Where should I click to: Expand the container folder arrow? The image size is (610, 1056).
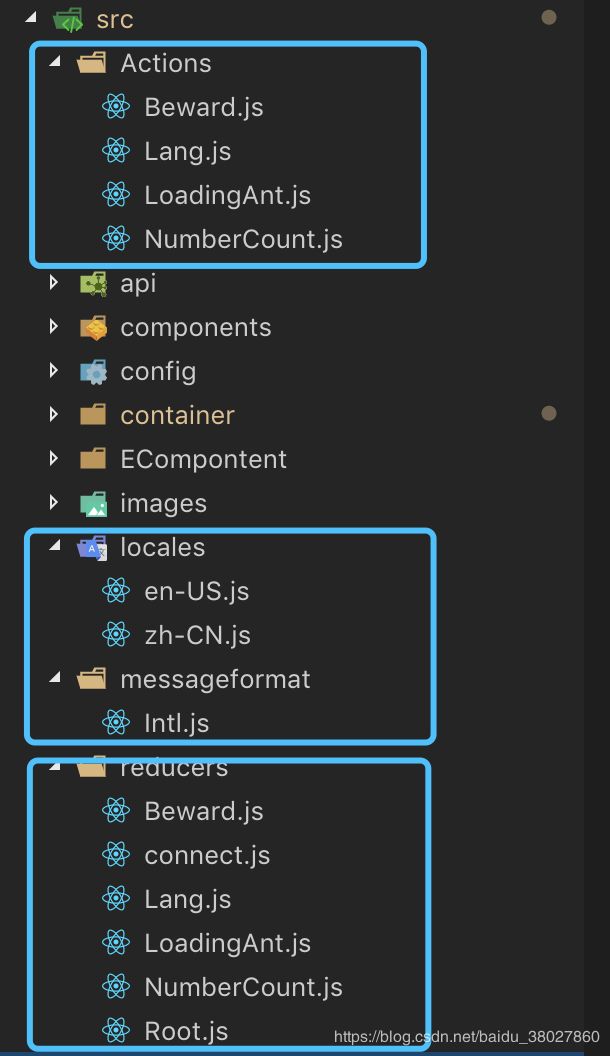(54, 415)
